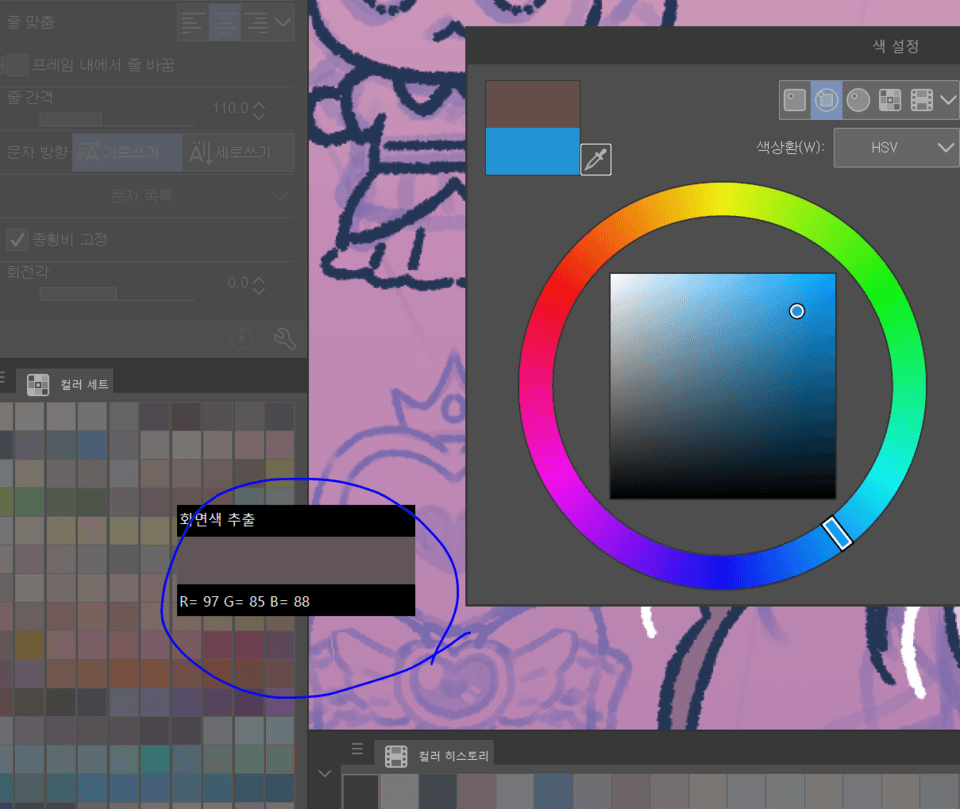The height and width of the screenshot is (809, 960).
Task: Click the eyedropper icon in 색 설정 dialog
Action: 595,160
